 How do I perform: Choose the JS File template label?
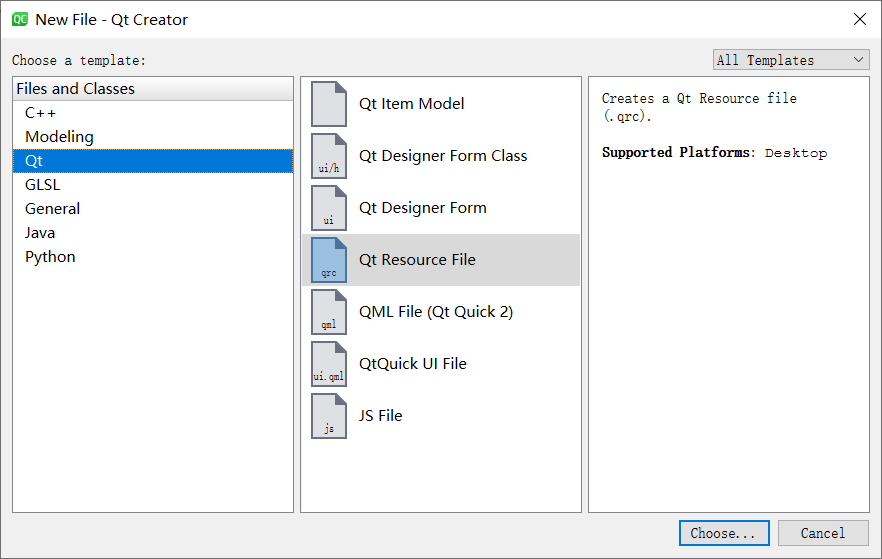[x=380, y=416]
